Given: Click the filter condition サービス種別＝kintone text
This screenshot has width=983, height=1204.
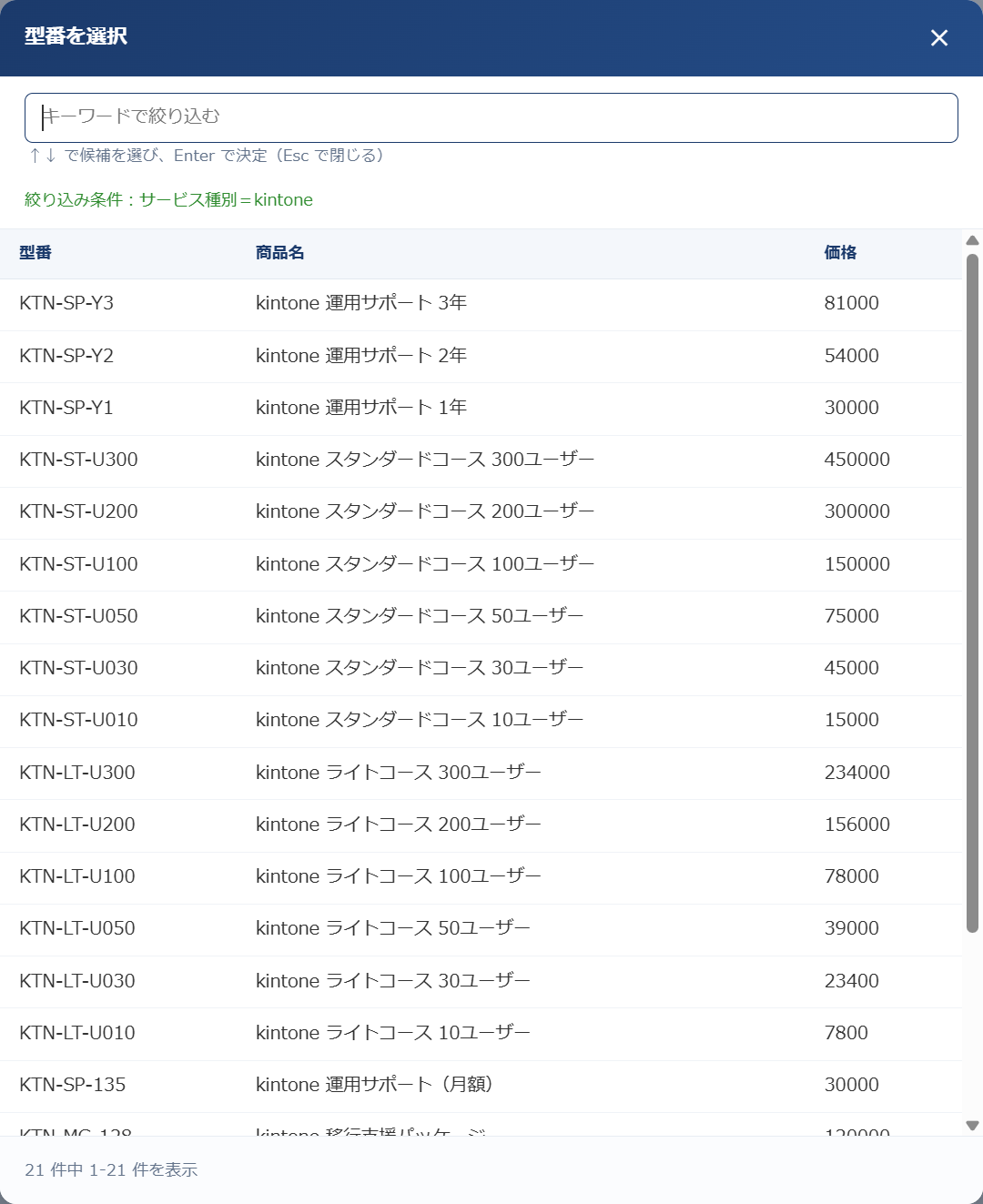Looking at the screenshot, I should [x=226, y=200].
